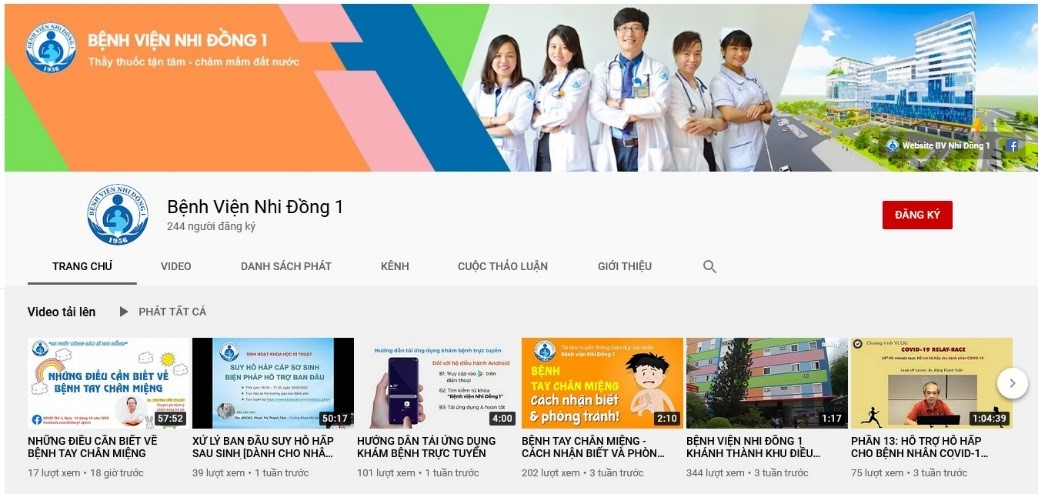Click the 244 người đăng ký subscriber count
1038x494 pixels.
(211, 226)
